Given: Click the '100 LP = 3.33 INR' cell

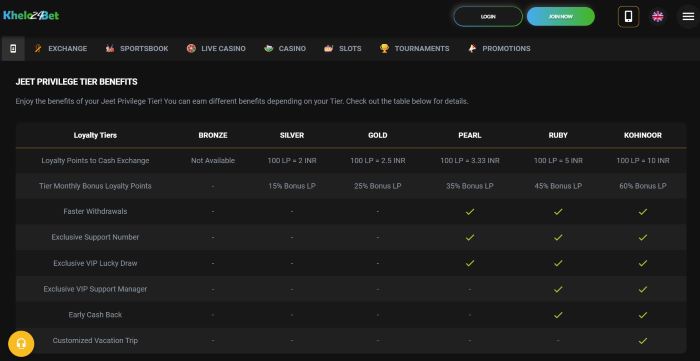Looking at the screenshot, I should (470, 161).
